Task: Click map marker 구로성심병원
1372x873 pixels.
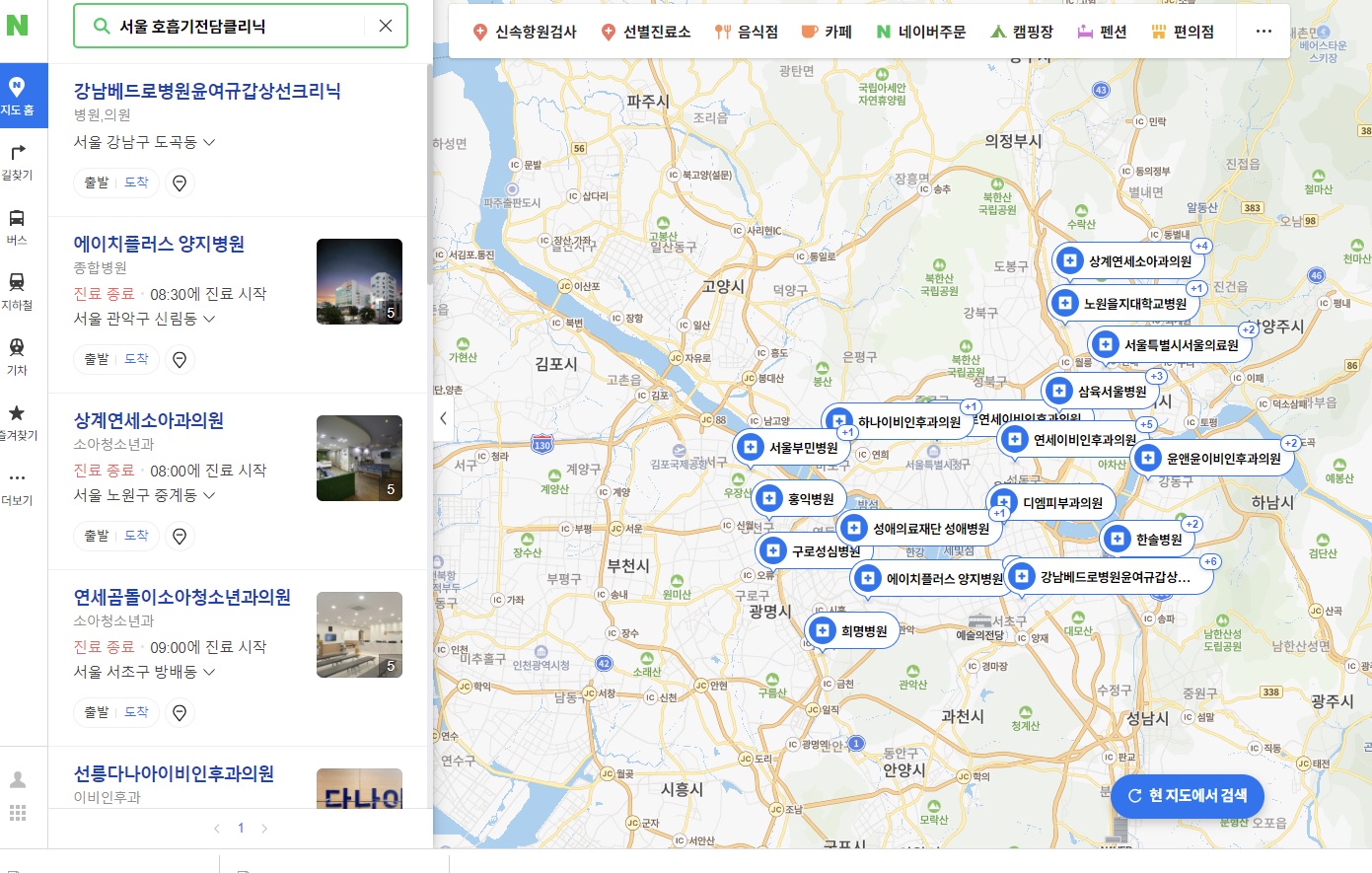Action: 815,551
